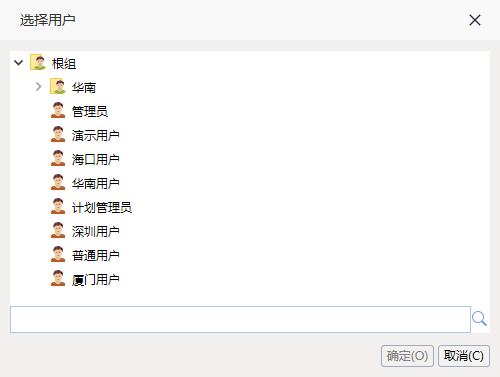Click the 管理员 user avatar icon

[58, 110]
